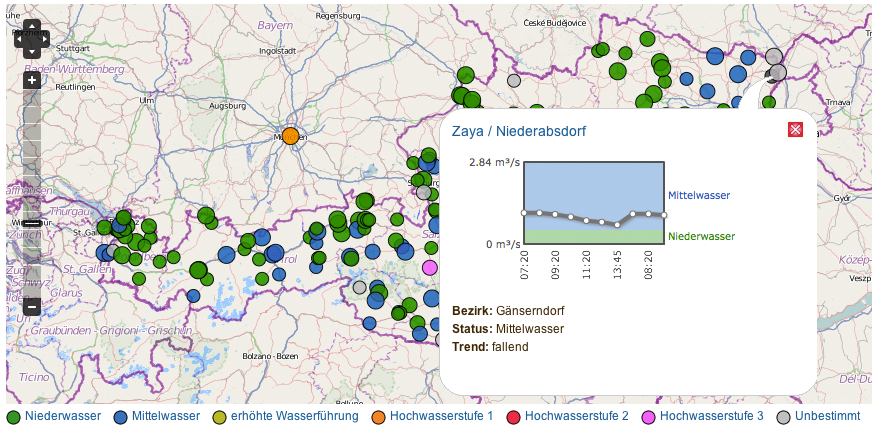This screenshot has height=429, width=879.
Task: Pan the map left with arrow control
Action: pos(21,39)
